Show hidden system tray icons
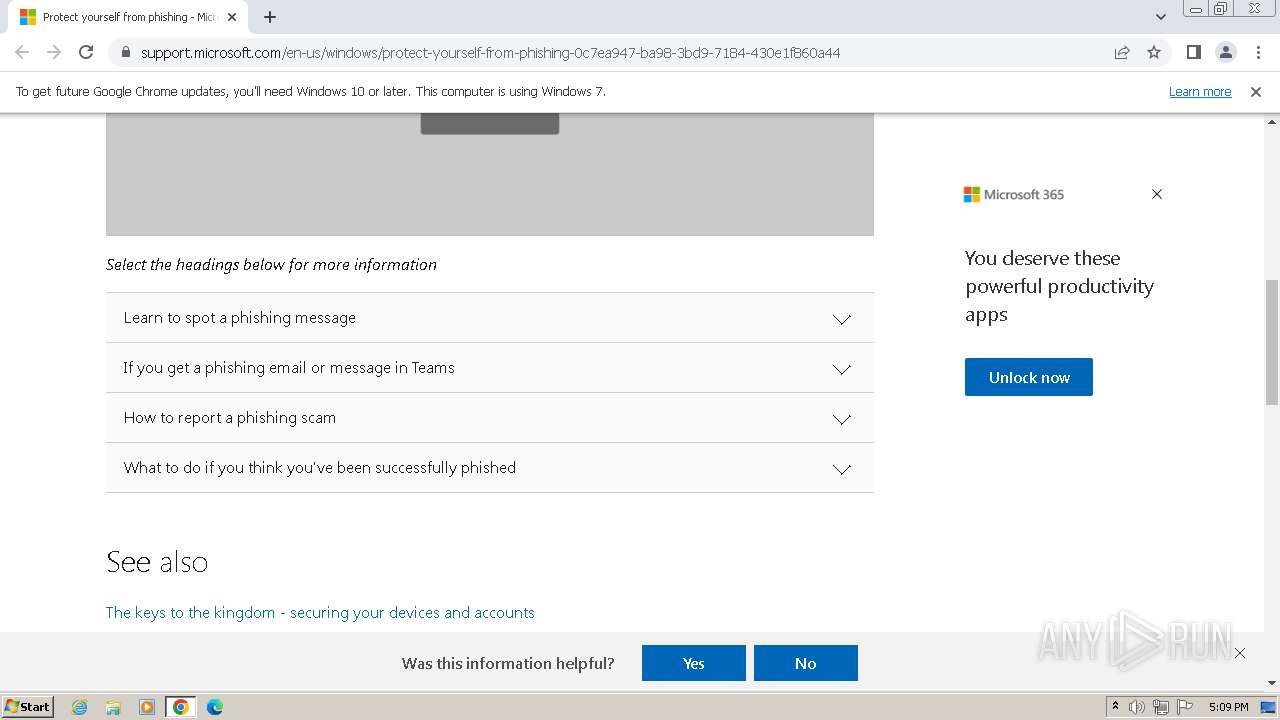Viewport: 1280px width, 720px height. coord(1115,706)
